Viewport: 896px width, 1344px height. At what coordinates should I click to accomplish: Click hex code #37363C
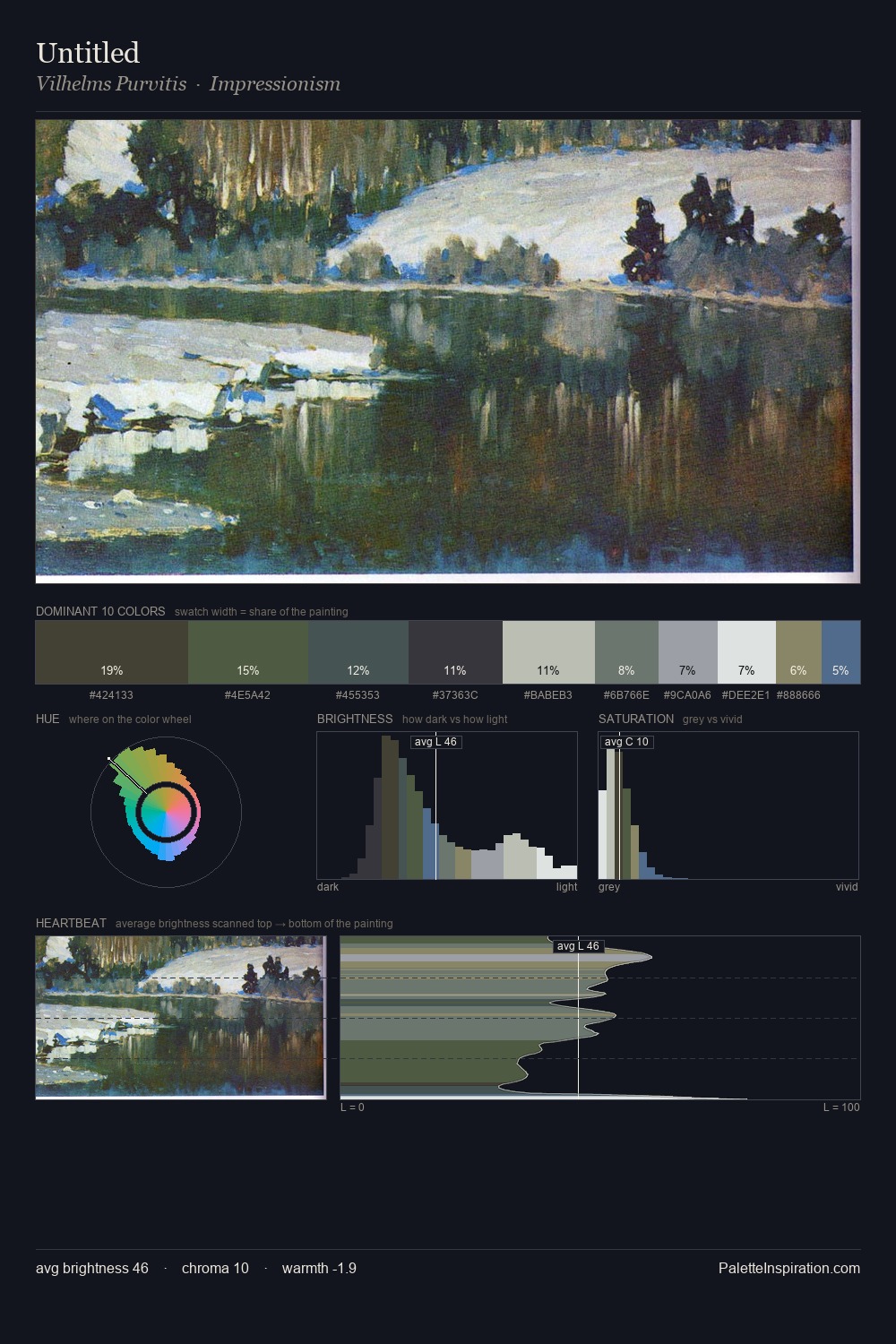(x=455, y=695)
